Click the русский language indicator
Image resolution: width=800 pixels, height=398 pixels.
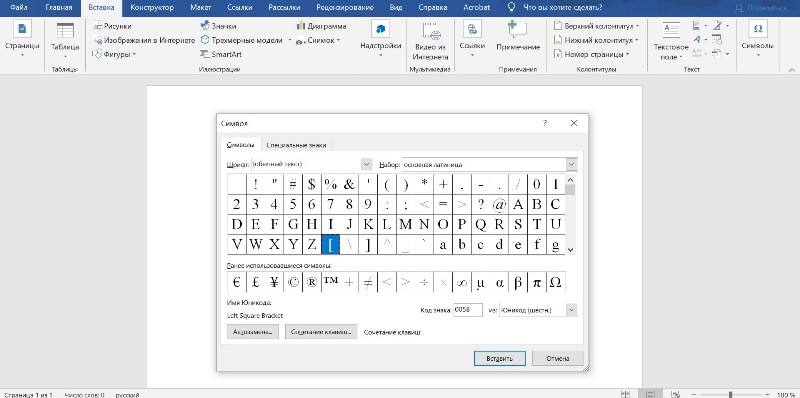(x=128, y=394)
